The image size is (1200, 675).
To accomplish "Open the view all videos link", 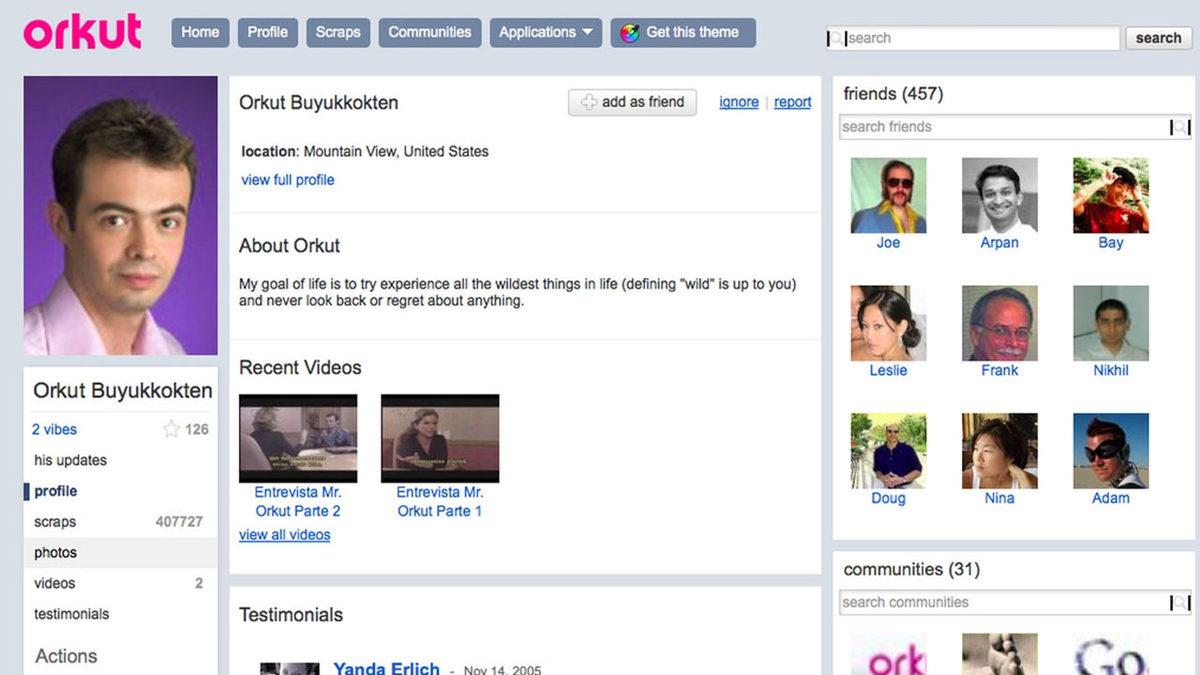I will point(284,535).
